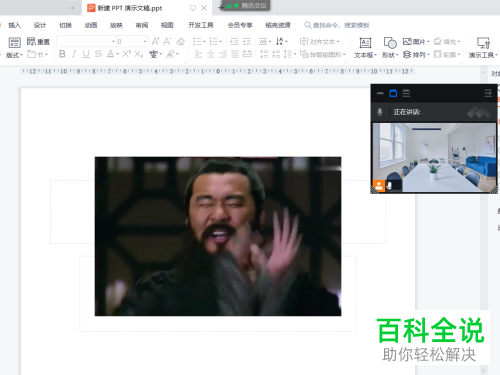
Task: Click the Reset (重置) slide button
Action: (x=38, y=42)
